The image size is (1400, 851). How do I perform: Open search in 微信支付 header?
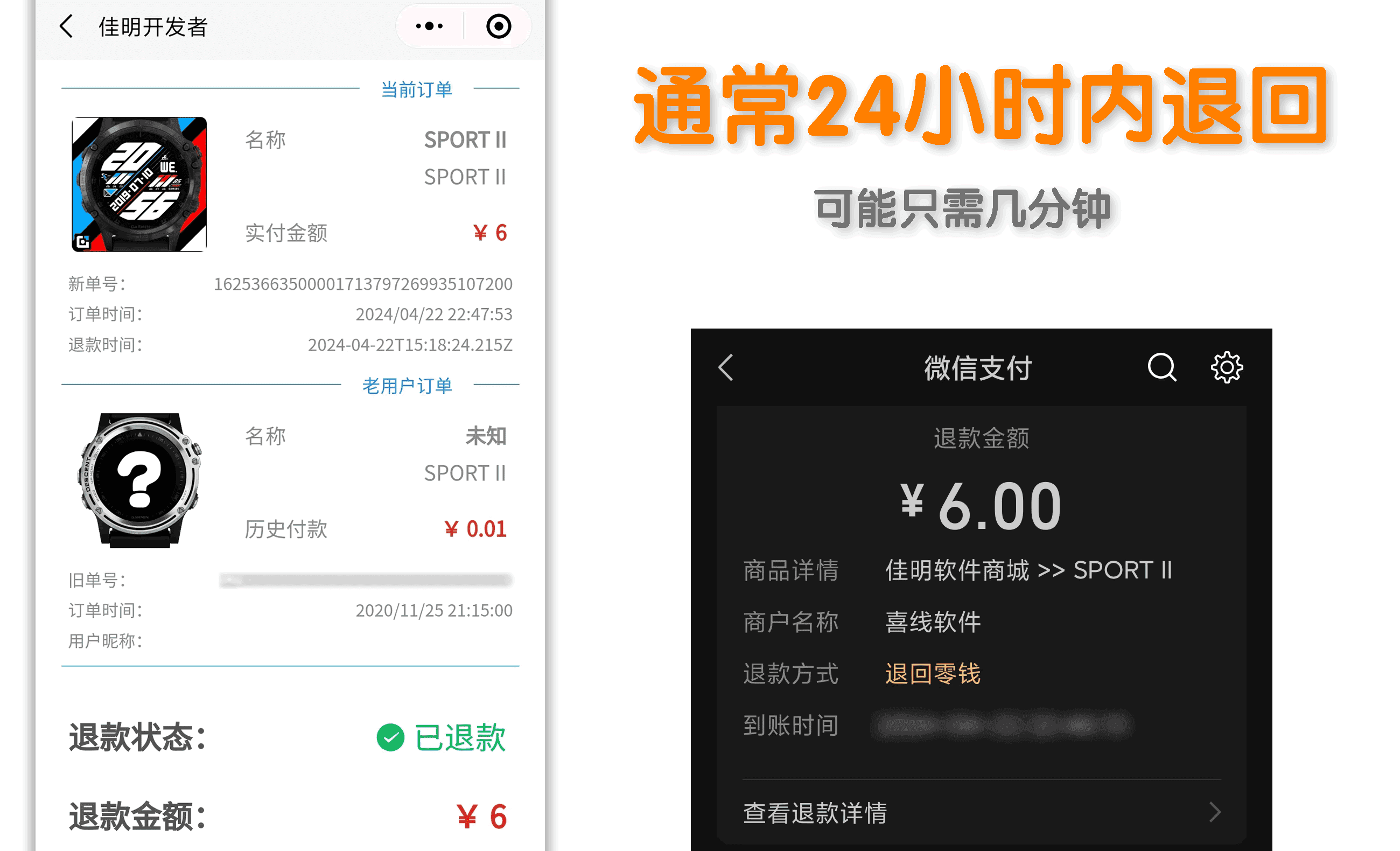click(x=1162, y=367)
